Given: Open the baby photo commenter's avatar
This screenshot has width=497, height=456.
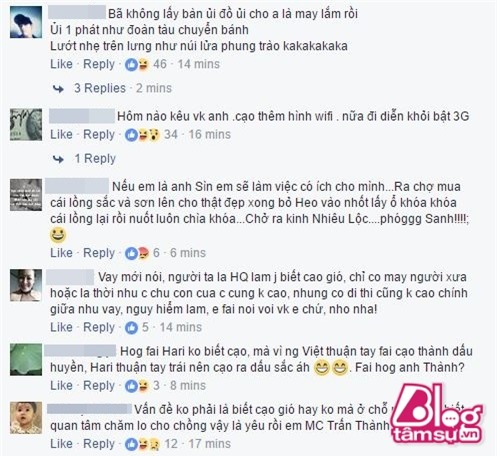Looking at the screenshot, I should [26, 417].
